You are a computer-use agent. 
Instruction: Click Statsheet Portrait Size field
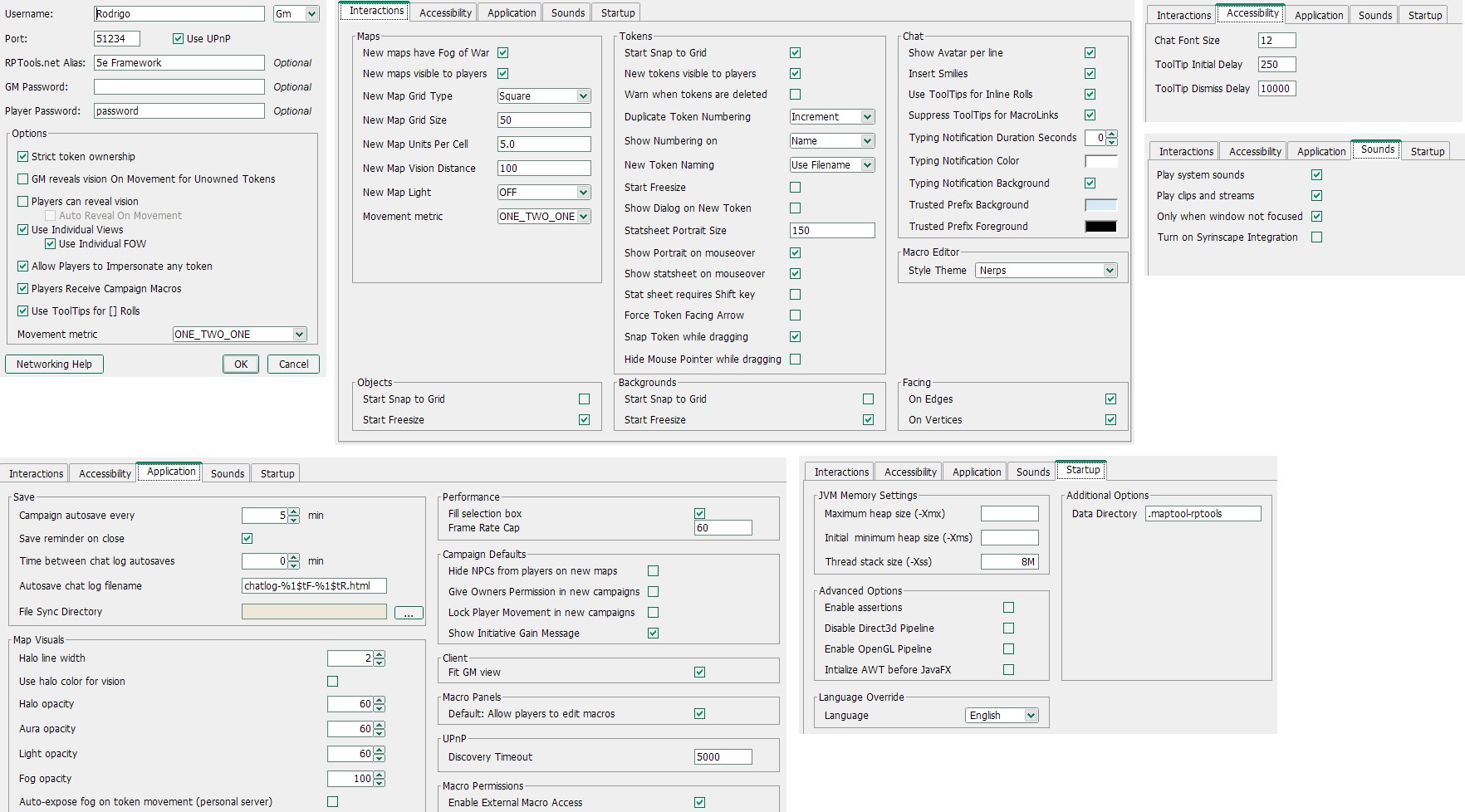click(x=832, y=231)
